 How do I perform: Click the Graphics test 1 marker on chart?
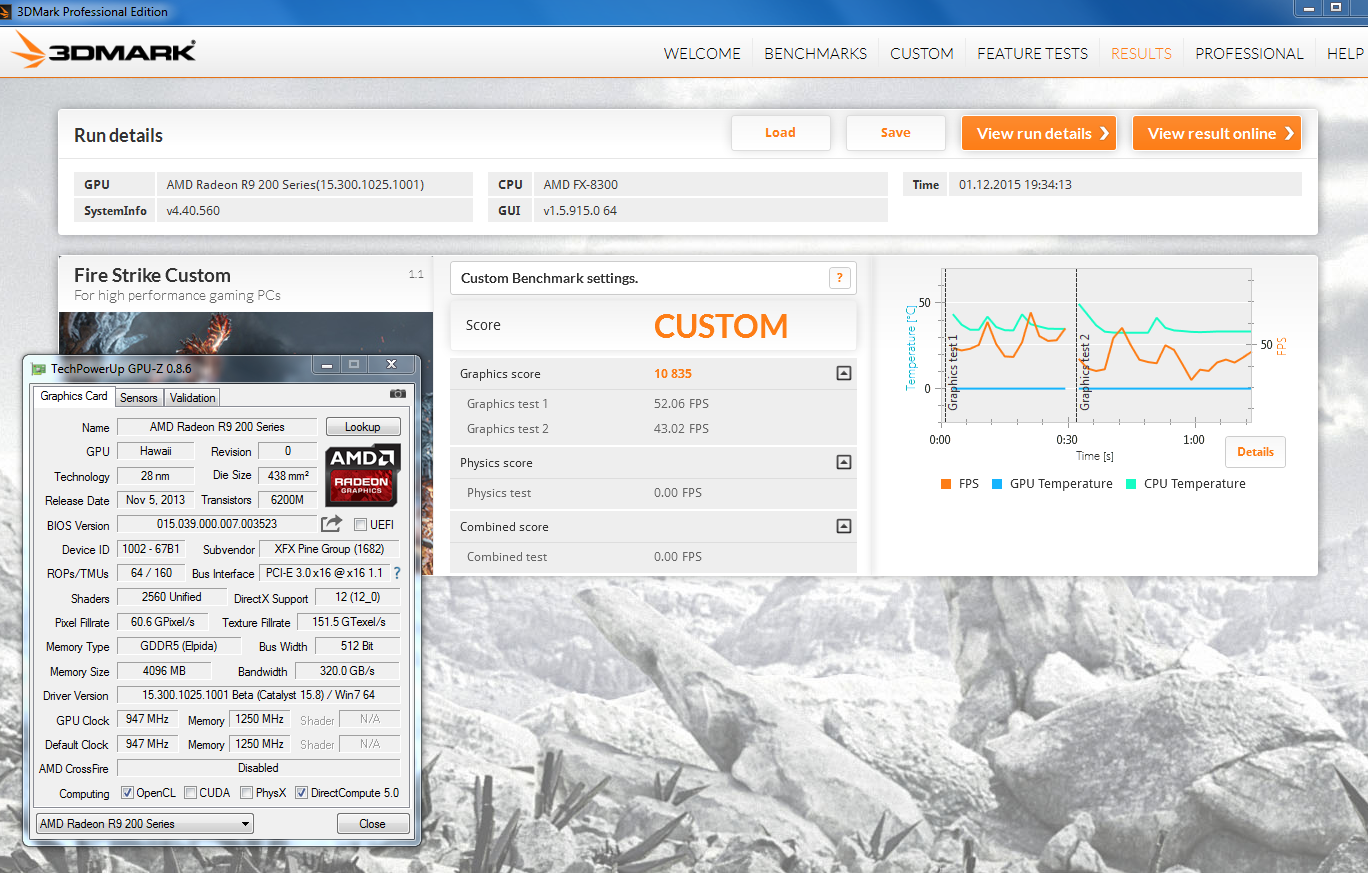pos(953,372)
